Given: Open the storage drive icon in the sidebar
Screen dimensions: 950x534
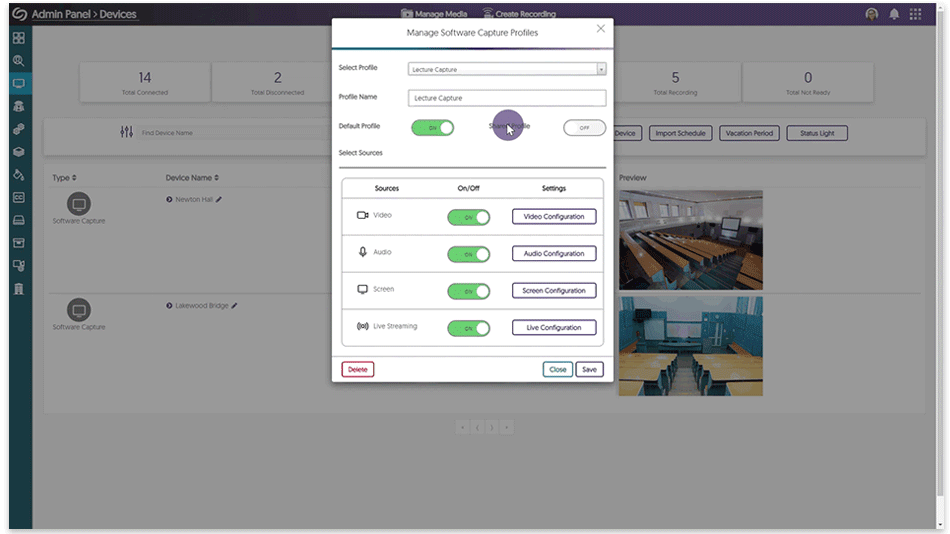Looking at the screenshot, I should (19, 220).
